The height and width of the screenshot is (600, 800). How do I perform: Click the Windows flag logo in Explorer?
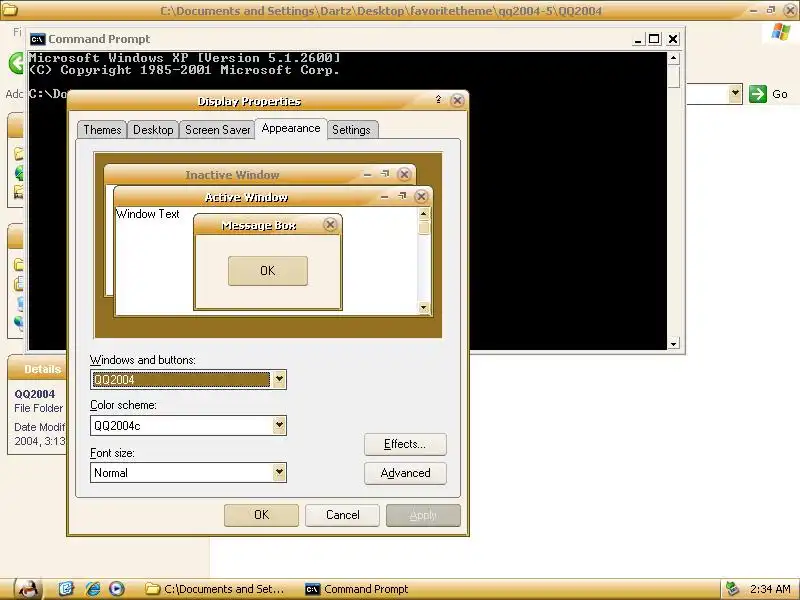[x=781, y=32]
